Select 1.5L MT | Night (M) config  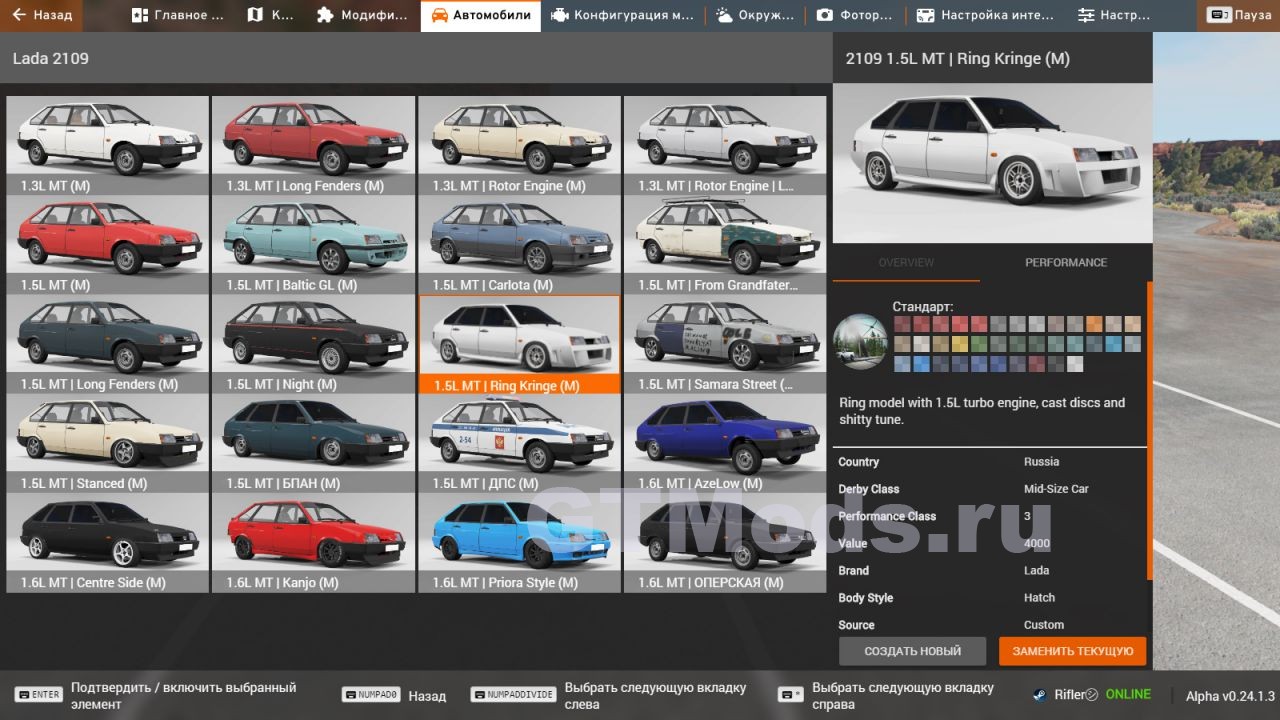click(314, 344)
